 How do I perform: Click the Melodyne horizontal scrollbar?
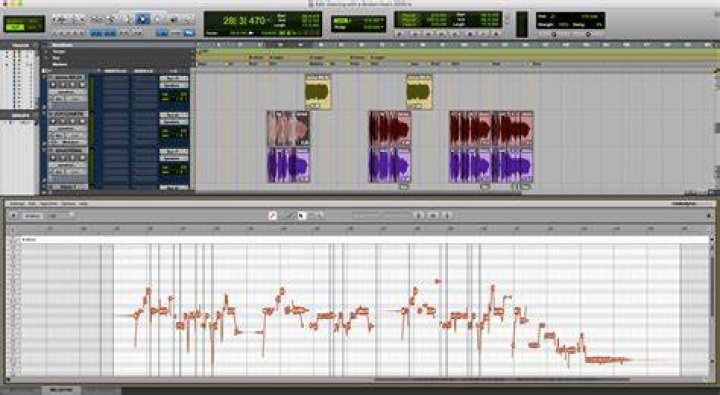point(501,380)
